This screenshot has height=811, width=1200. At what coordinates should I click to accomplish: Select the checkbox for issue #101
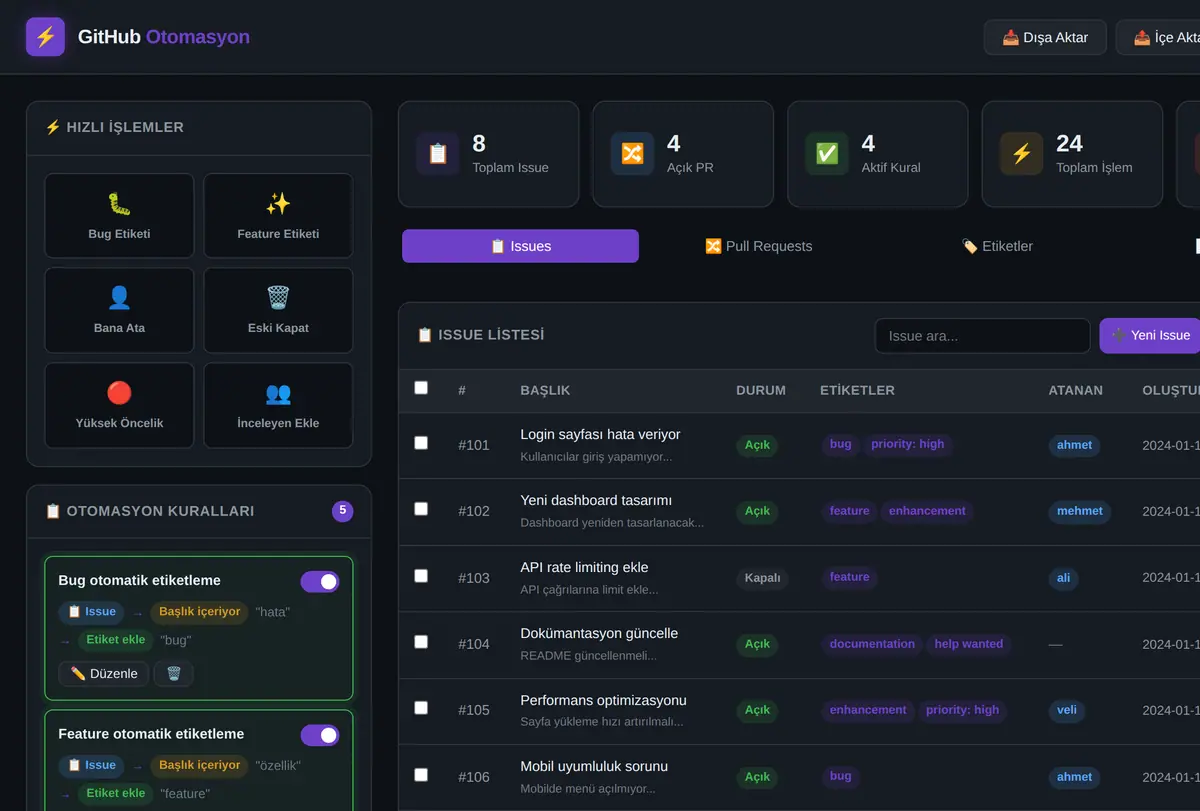pyautogui.click(x=421, y=442)
